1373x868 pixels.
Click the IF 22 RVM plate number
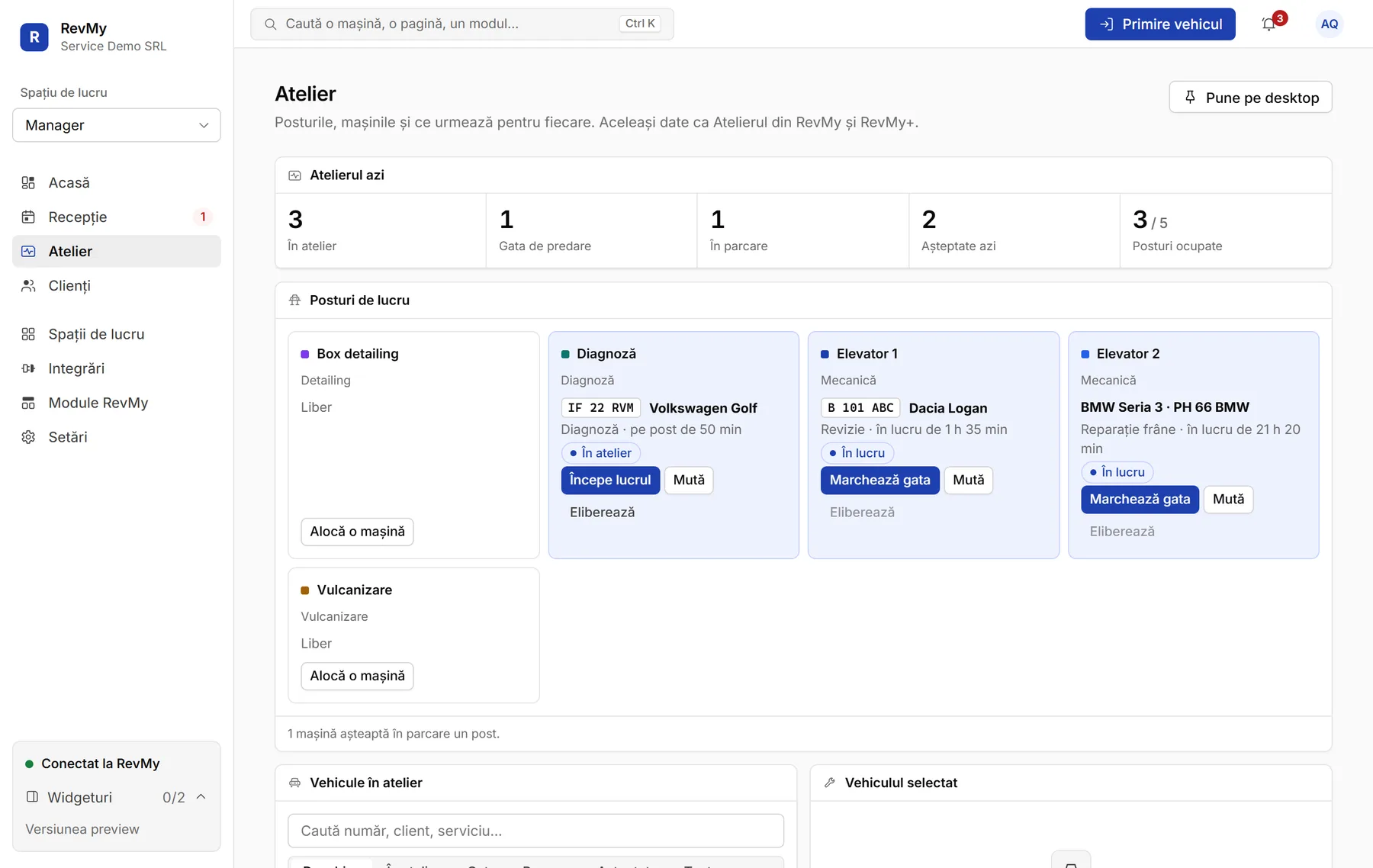pyautogui.click(x=601, y=408)
